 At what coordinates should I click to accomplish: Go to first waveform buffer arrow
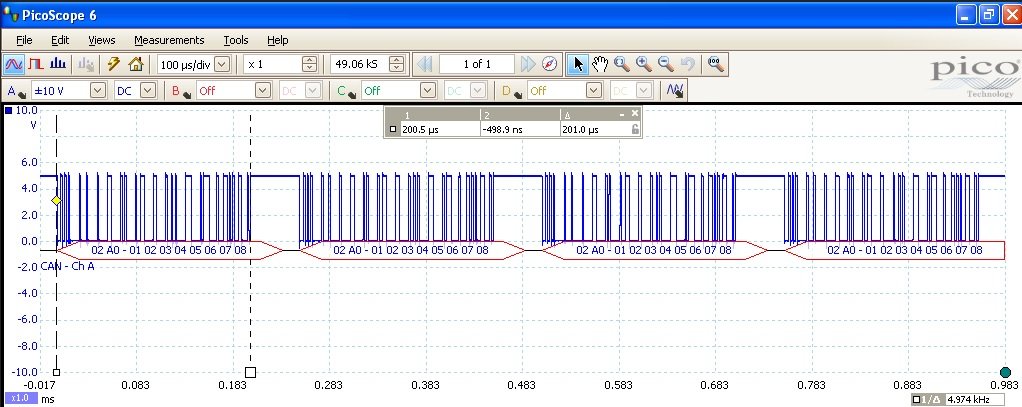point(424,64)
